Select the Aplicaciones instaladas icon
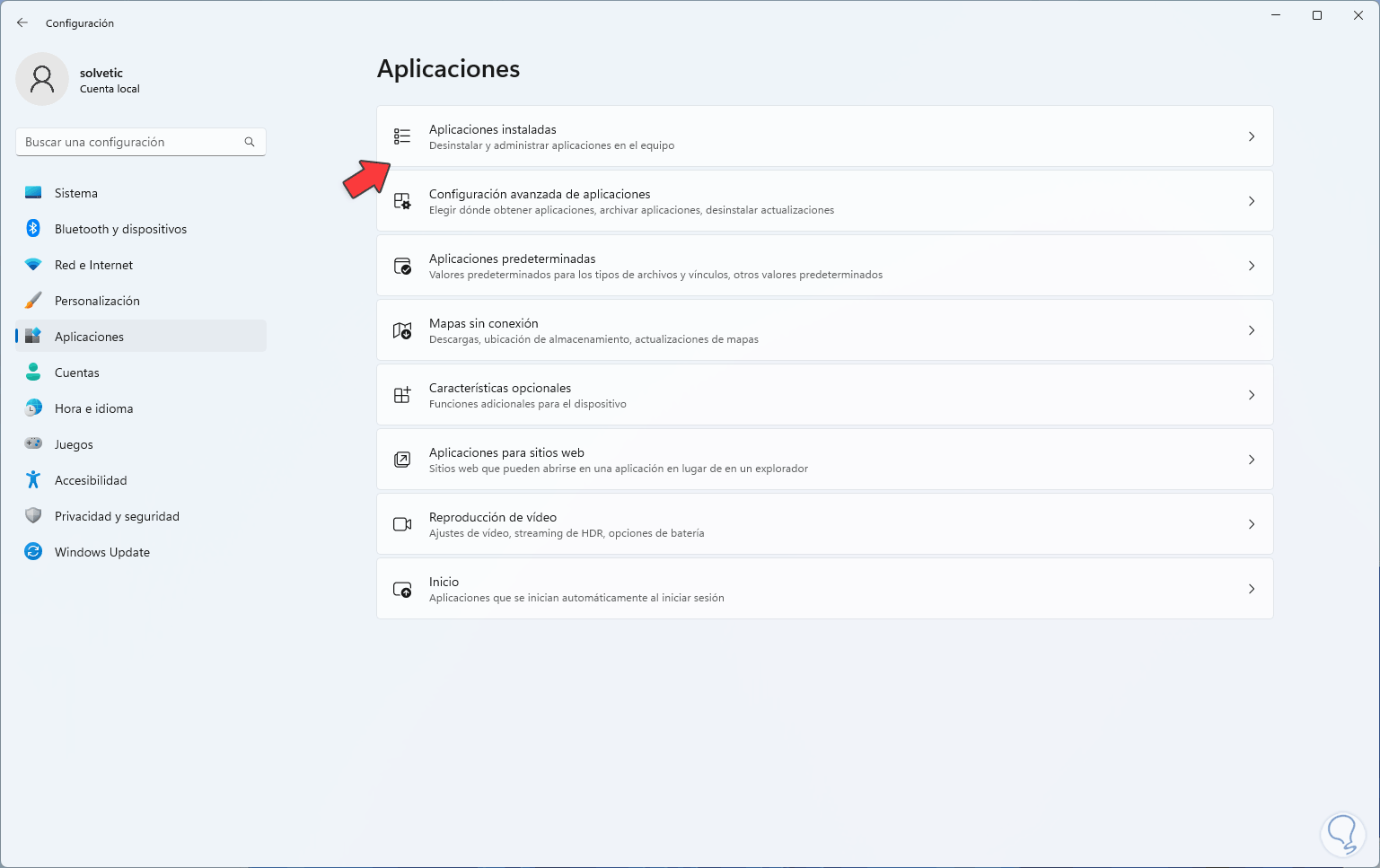Image resolution: width=1380 pixels, height=868 pixels. pos(401,136)
